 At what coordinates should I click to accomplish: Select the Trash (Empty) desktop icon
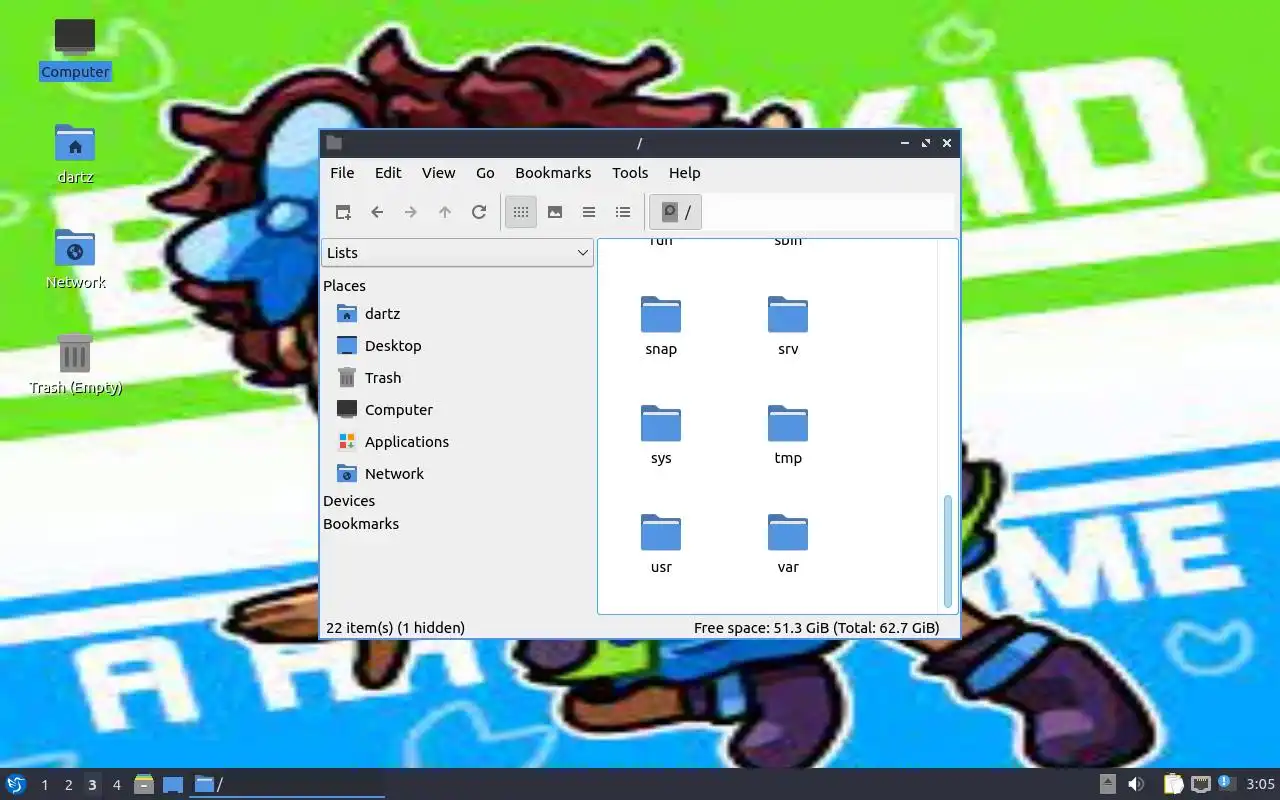75,364
